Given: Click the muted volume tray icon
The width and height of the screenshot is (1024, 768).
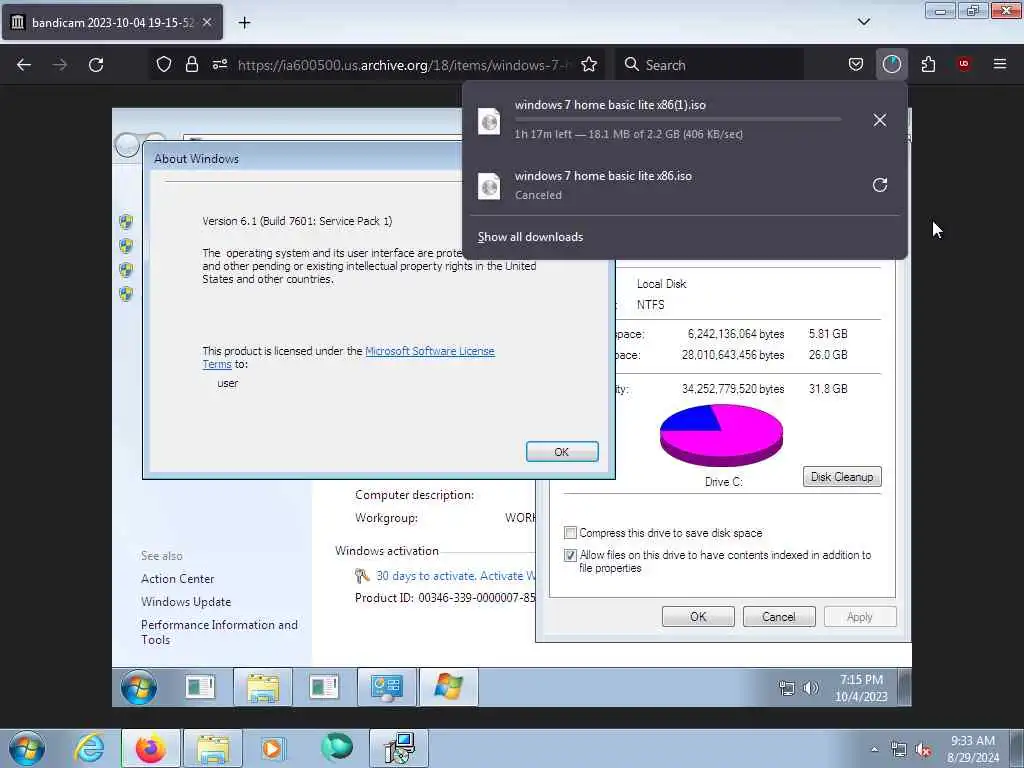Looking at the screenshot, I should coord(923,750).
